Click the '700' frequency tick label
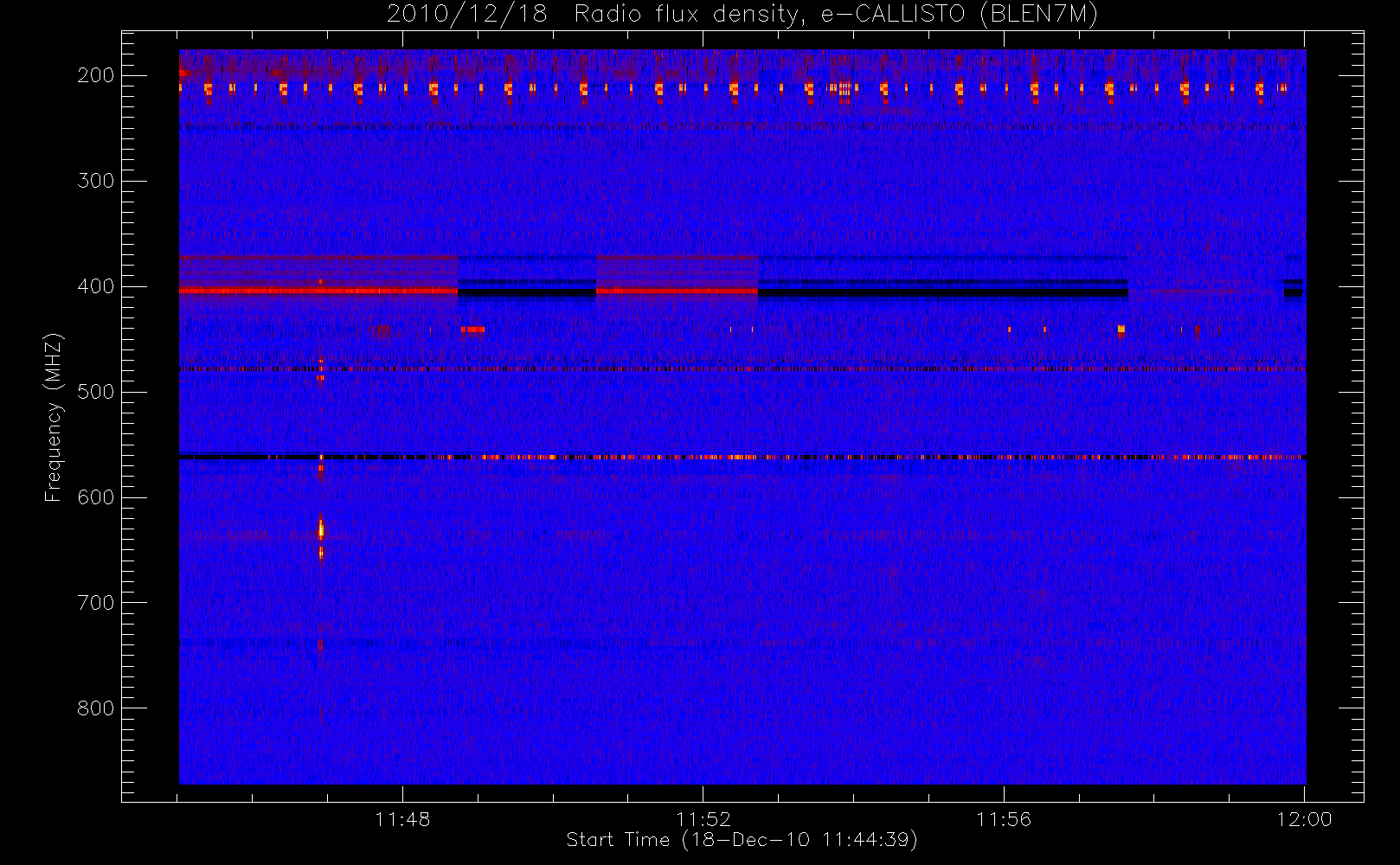This screenshot has height=865, width=1400. click(96, 603)
